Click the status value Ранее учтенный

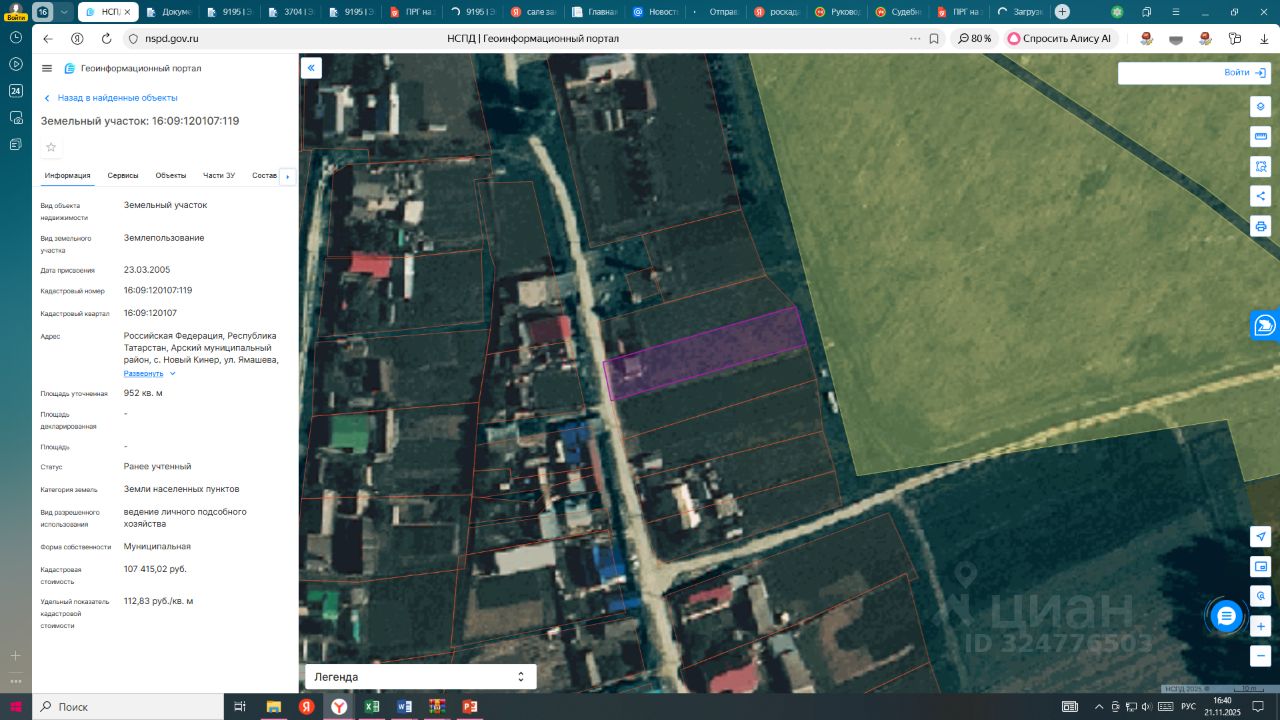(x=158, y=466)
